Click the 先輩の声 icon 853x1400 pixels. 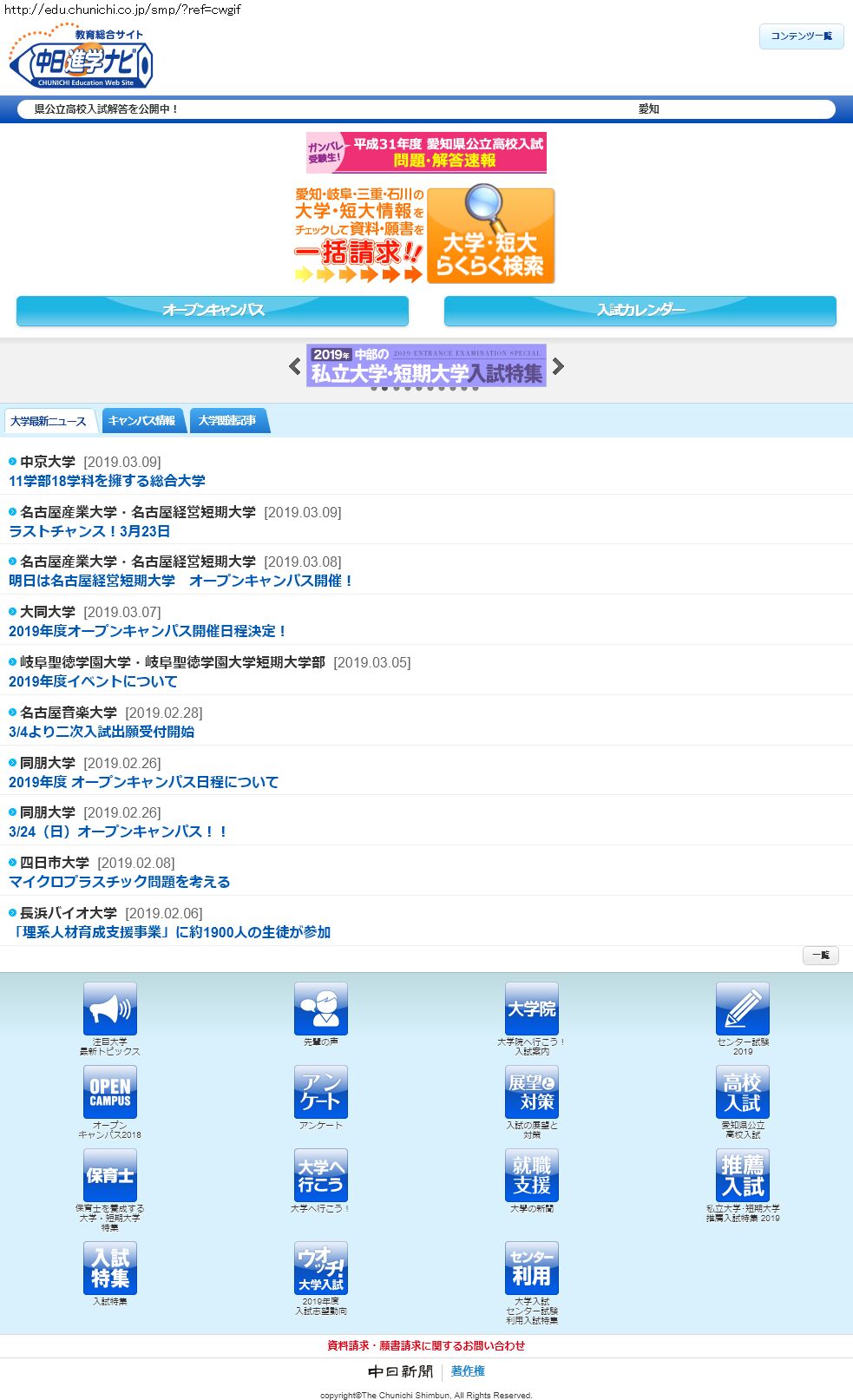click(x=320, y=1009)
